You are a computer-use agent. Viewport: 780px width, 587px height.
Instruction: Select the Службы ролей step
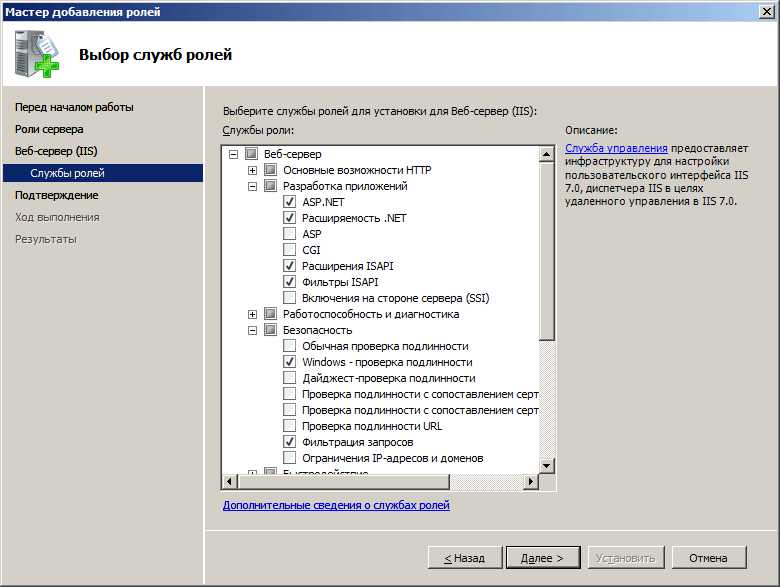point(103,173)
